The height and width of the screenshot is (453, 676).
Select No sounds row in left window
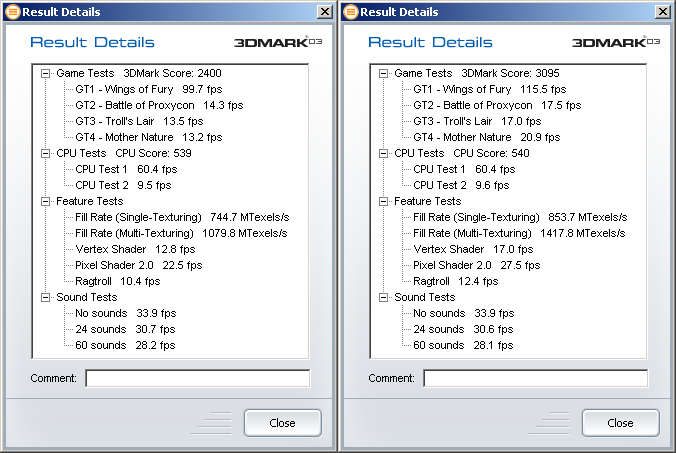[x=126, y=313]
